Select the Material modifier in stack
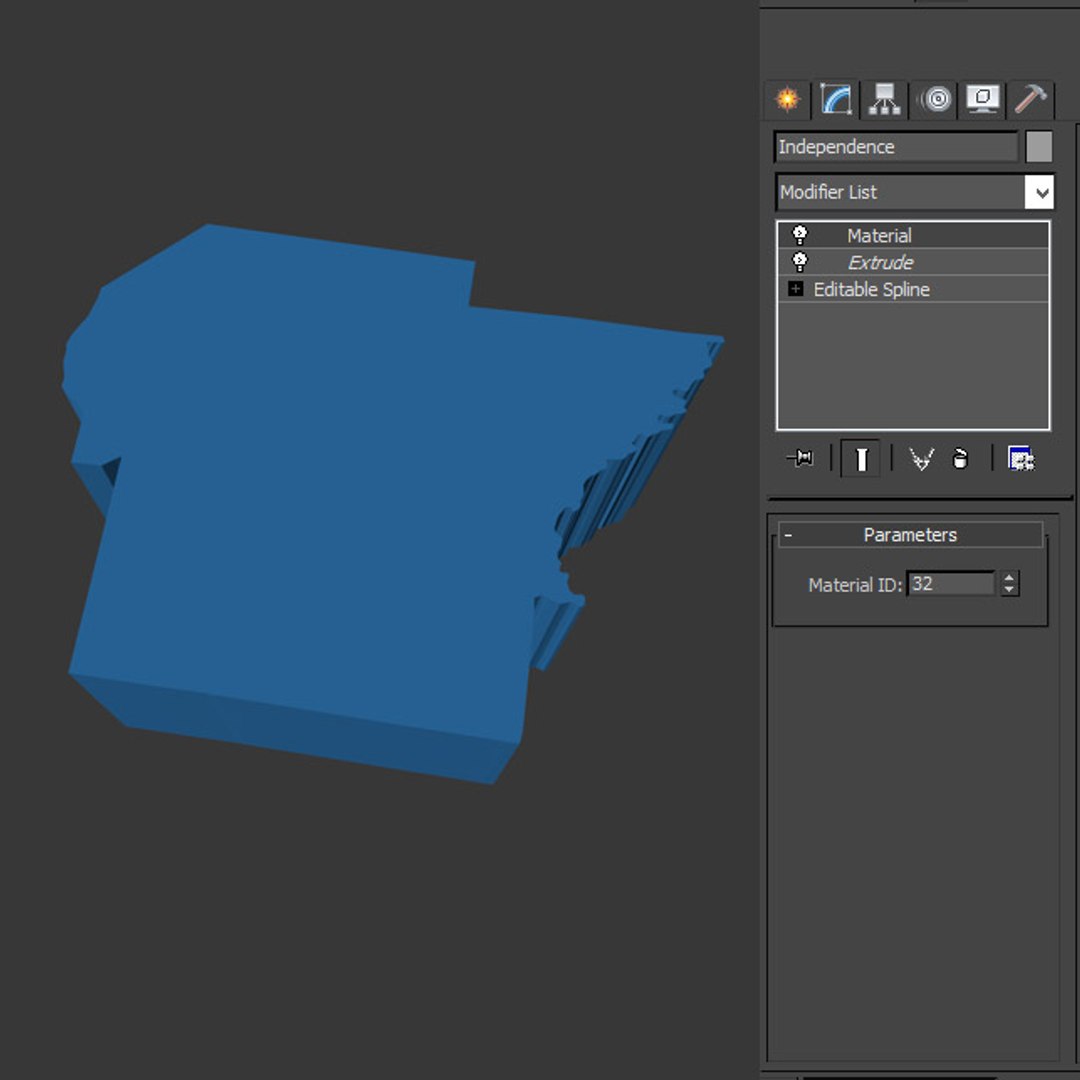The image size is (1080, 1080). tap(913, 236)
